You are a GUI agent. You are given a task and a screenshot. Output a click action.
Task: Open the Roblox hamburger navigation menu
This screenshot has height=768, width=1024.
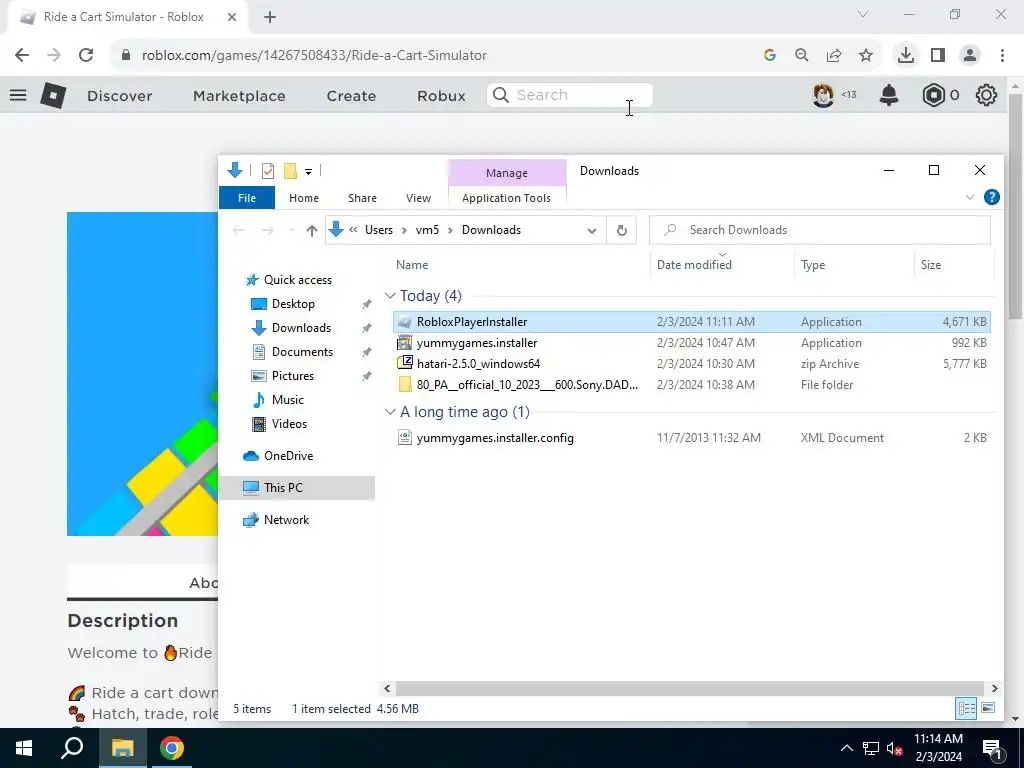[x=18, y=95]
